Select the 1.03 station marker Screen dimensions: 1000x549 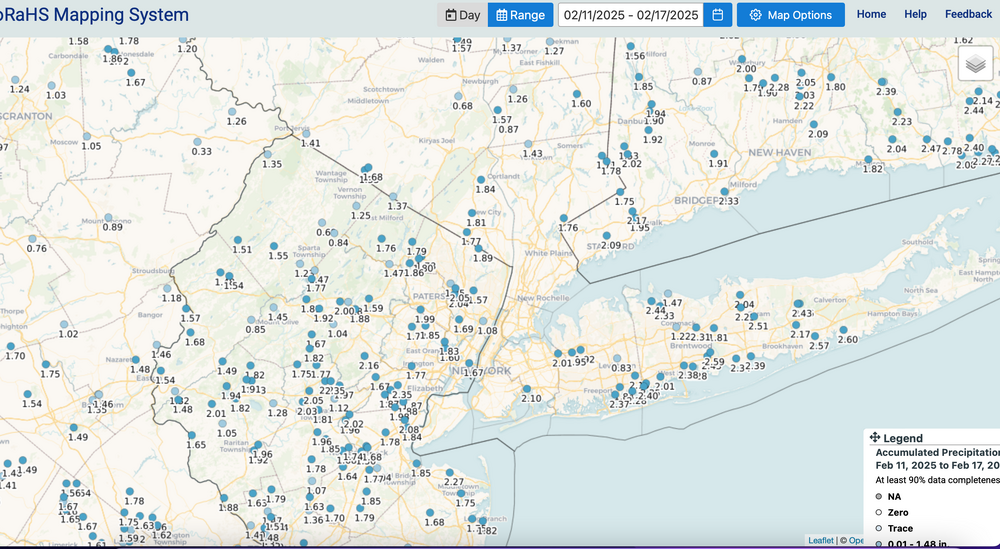tap(52, 85)
